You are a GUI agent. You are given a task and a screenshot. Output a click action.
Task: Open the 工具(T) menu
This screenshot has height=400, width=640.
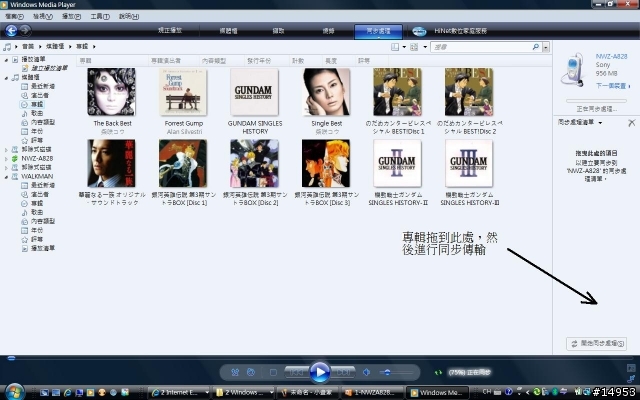(x=100, y=17)
